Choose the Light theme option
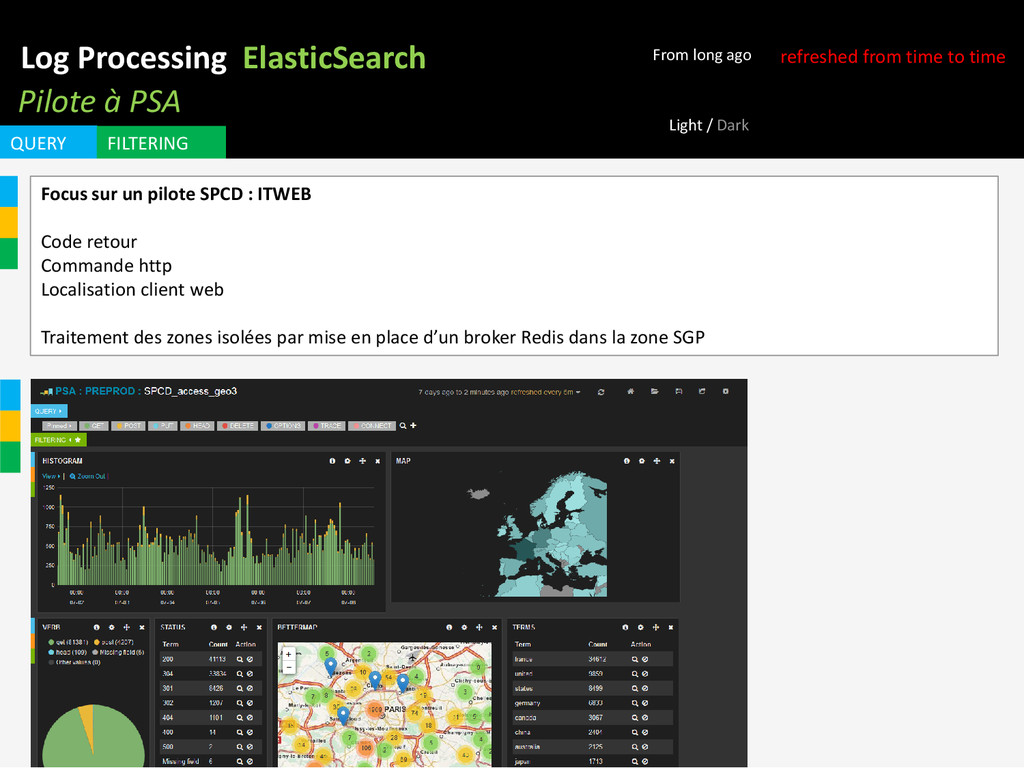Image resolution: width=1024 pixels, height=768 pixels. point(685,125)
